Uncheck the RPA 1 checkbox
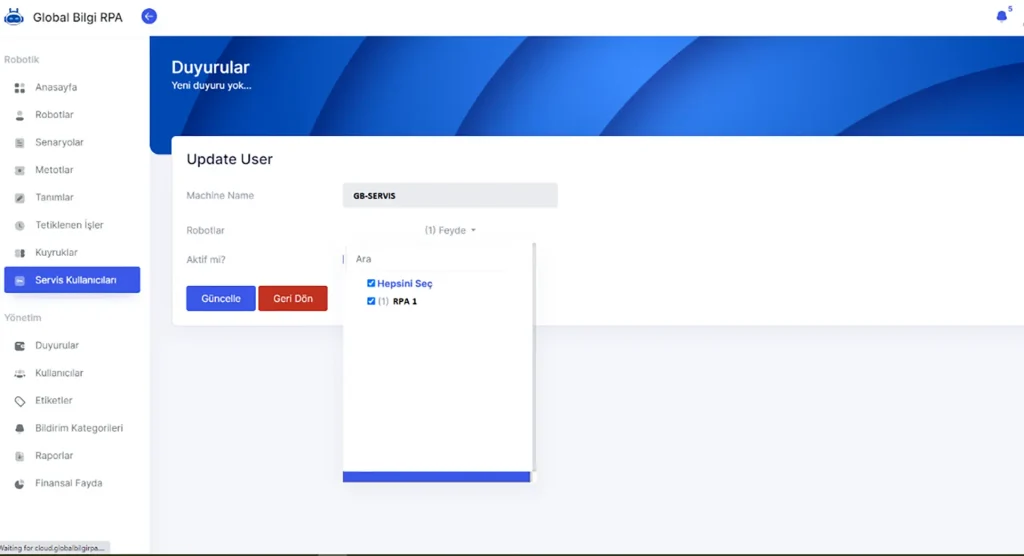The height and width of the screenshot is (556, 1024). (371, 301)
